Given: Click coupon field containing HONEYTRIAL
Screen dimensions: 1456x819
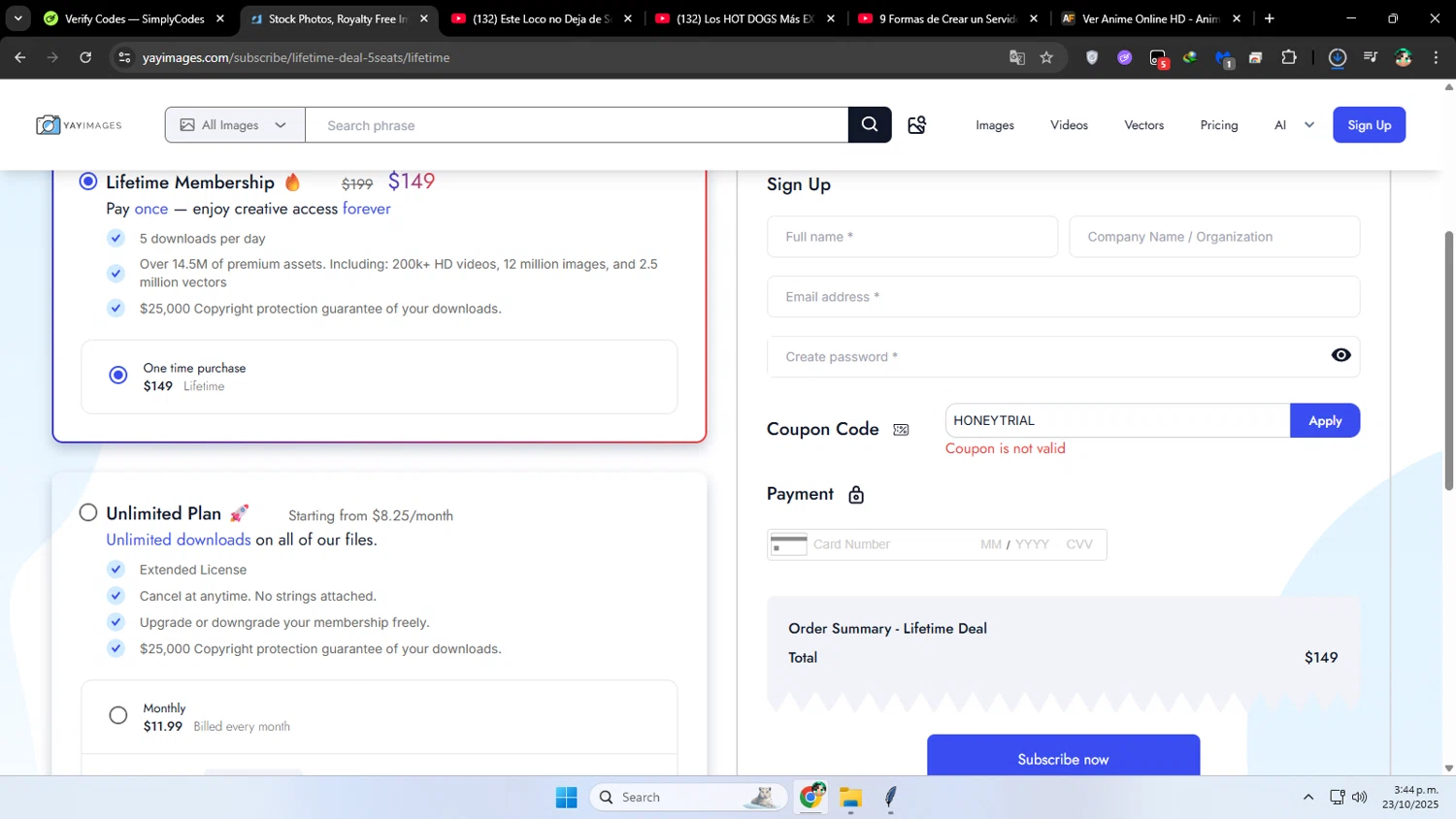Looking at the screenshot, I should coord(1117,420).
